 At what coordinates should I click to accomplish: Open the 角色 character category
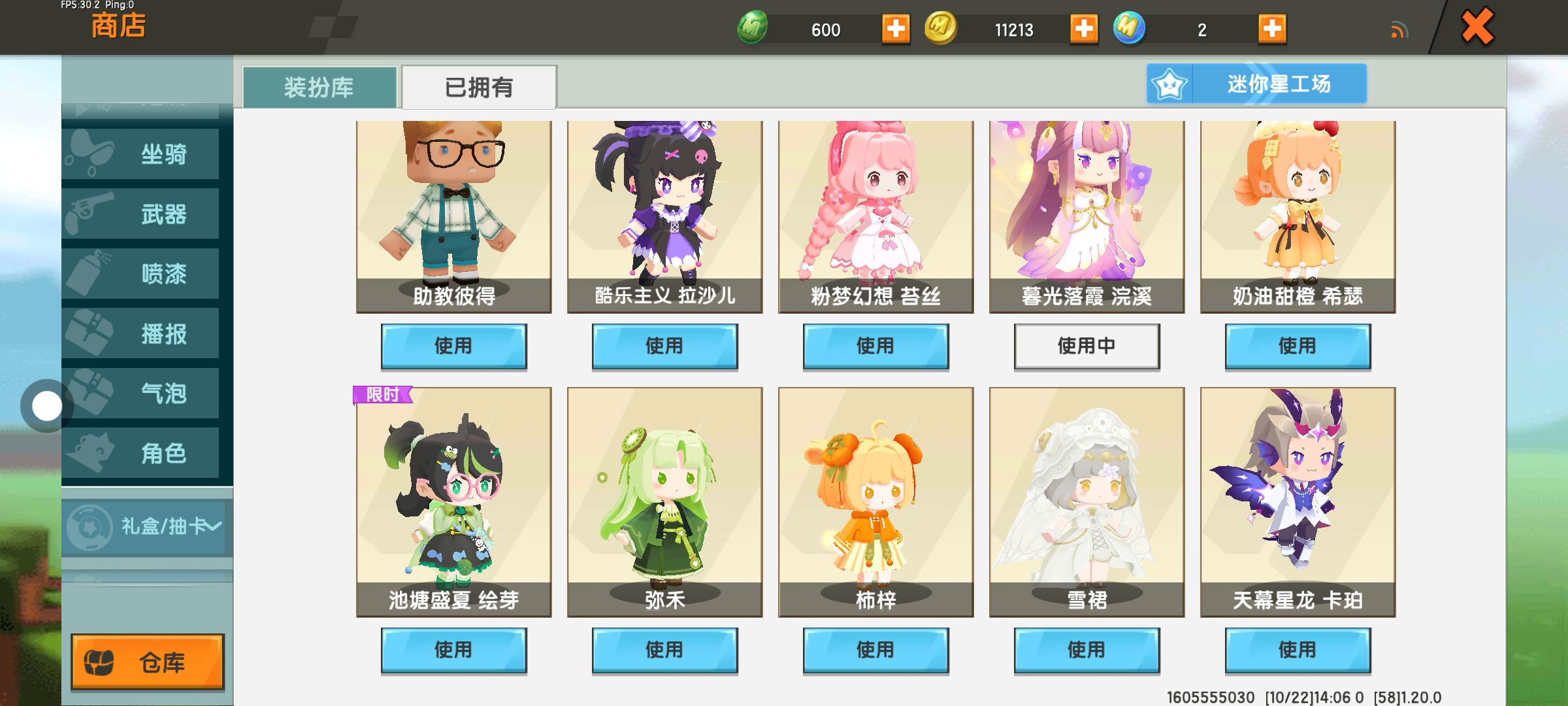pyautogui.click(x=140, y=453)
